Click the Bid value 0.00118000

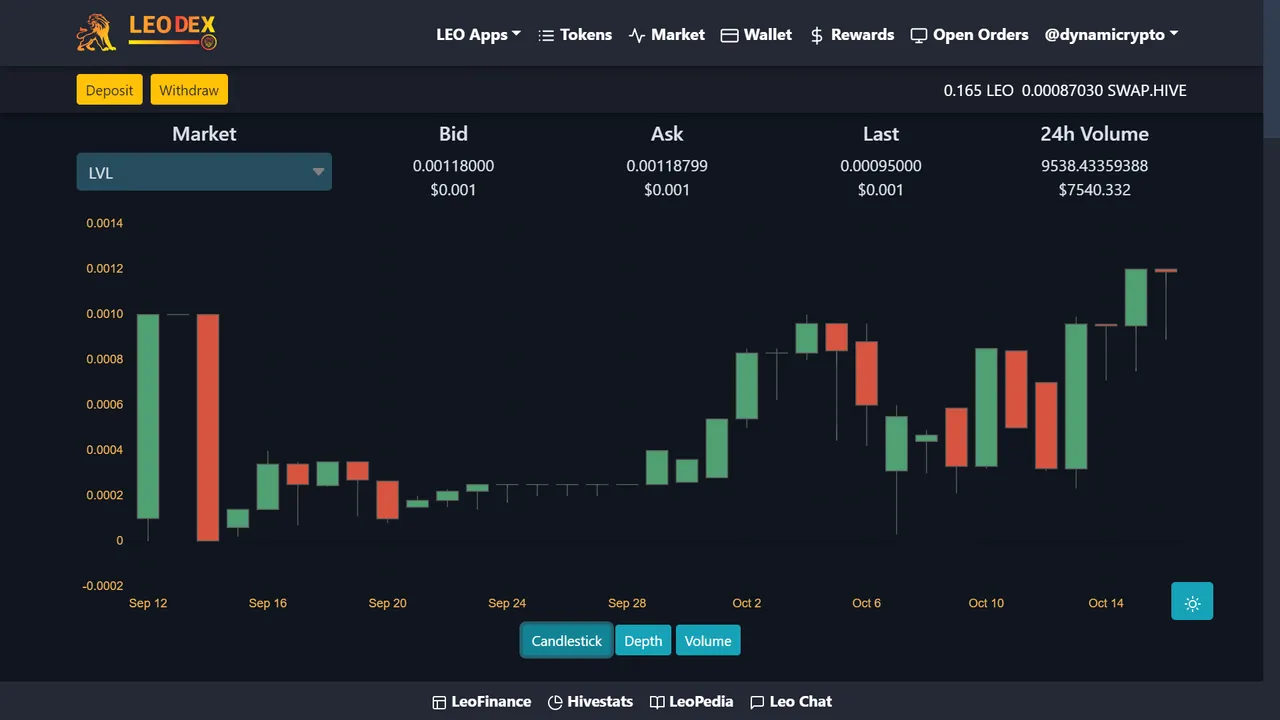(453, 166)
